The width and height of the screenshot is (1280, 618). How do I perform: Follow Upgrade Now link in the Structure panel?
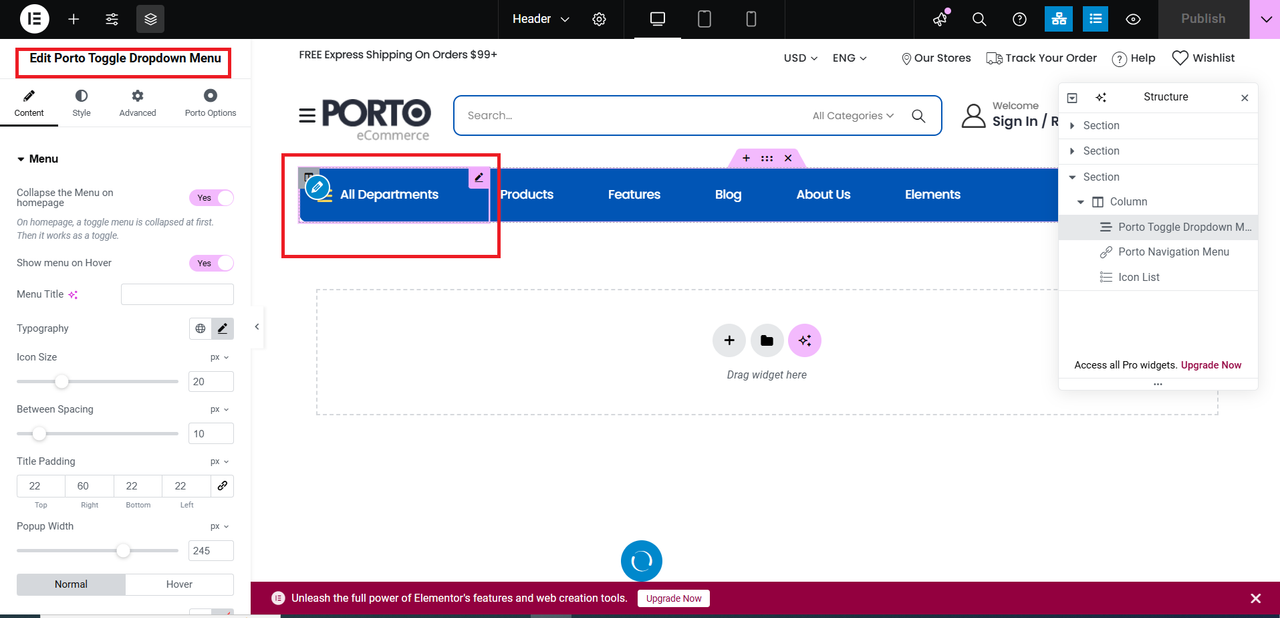point(1211,365)
